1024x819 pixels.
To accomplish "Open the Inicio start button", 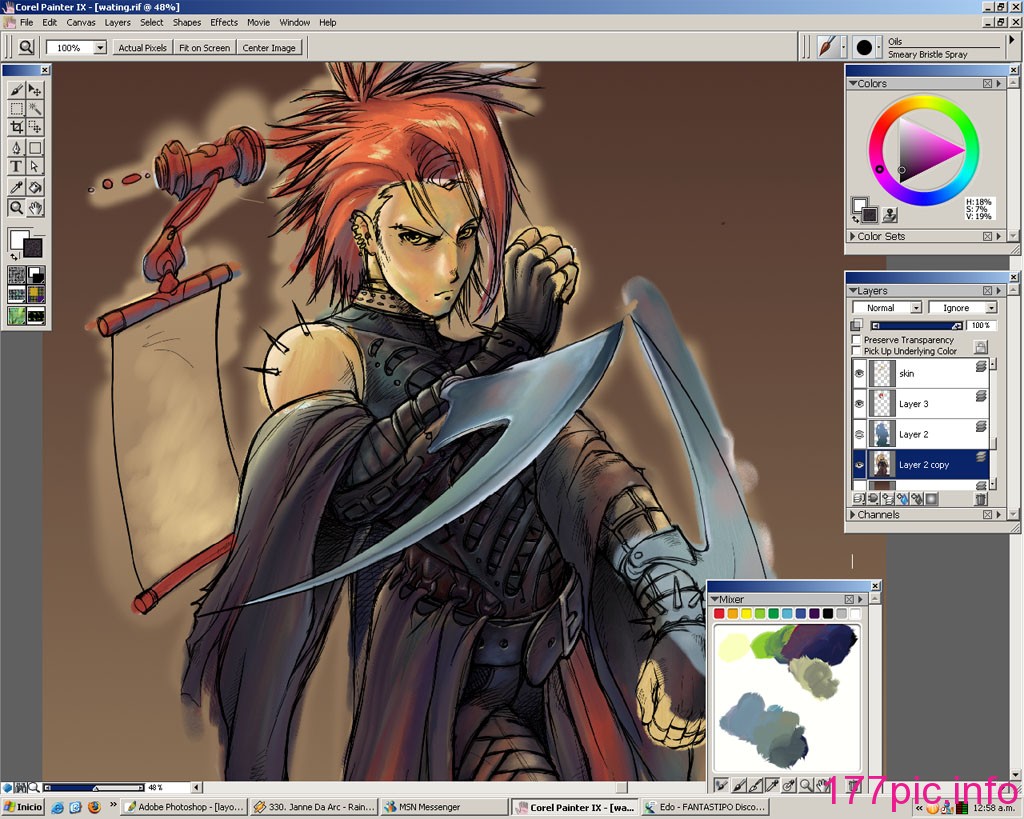I will [x=24, y=807].
